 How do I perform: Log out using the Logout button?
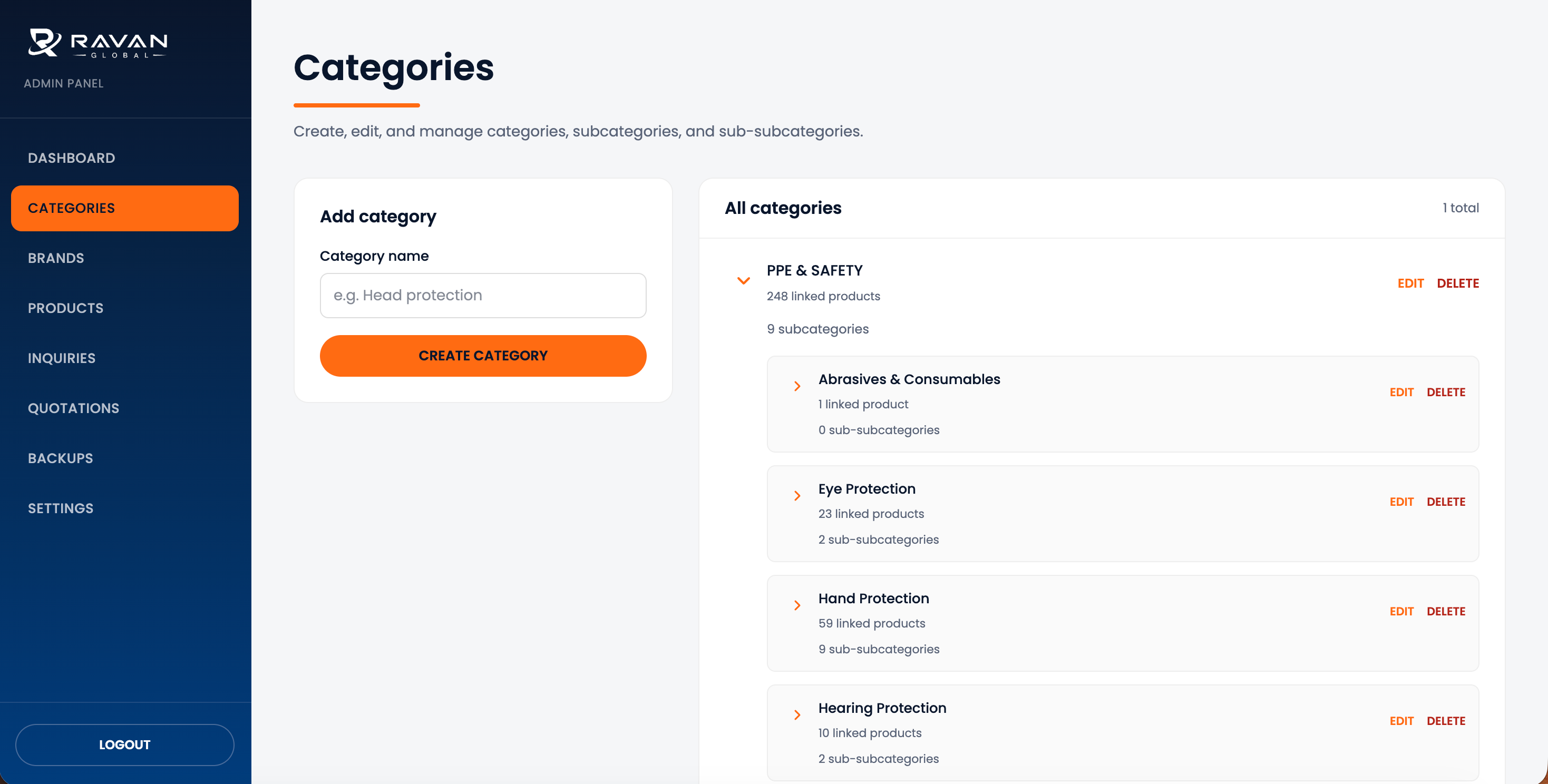pyautogui.click(x=124, y=745)
